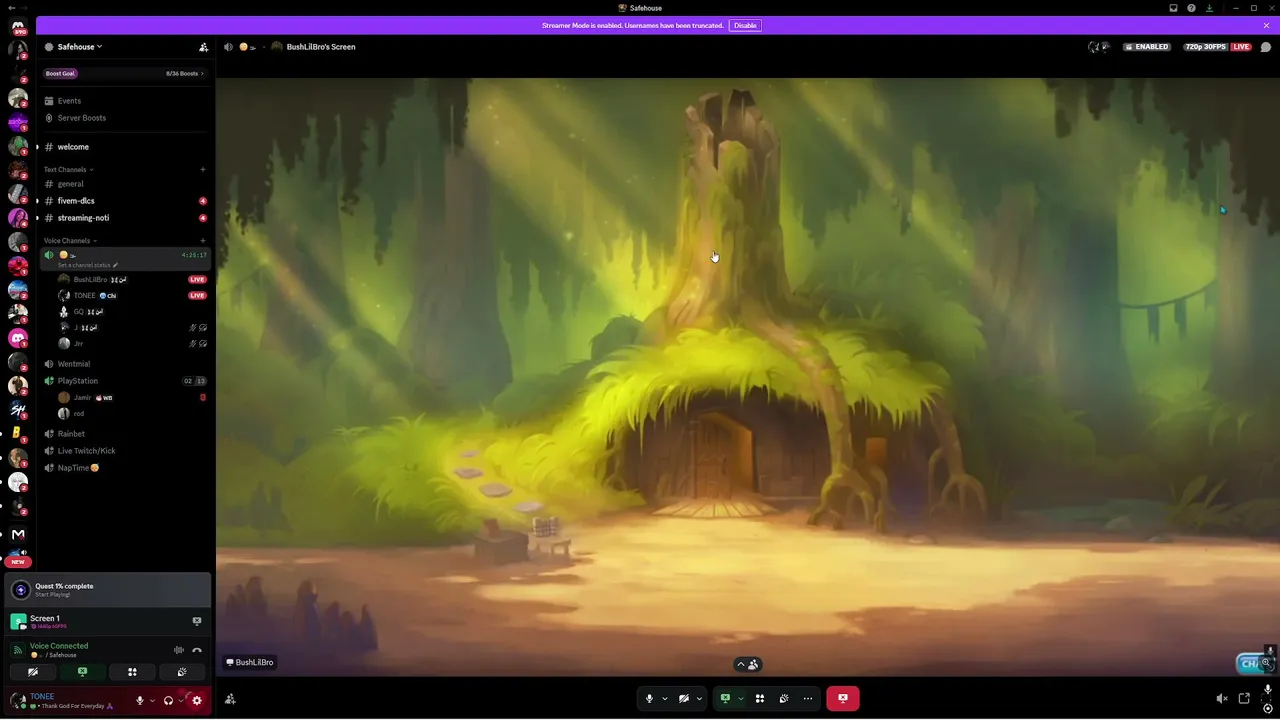Click the M server icon in server list
1280x720 pixels.
point(18,534)
